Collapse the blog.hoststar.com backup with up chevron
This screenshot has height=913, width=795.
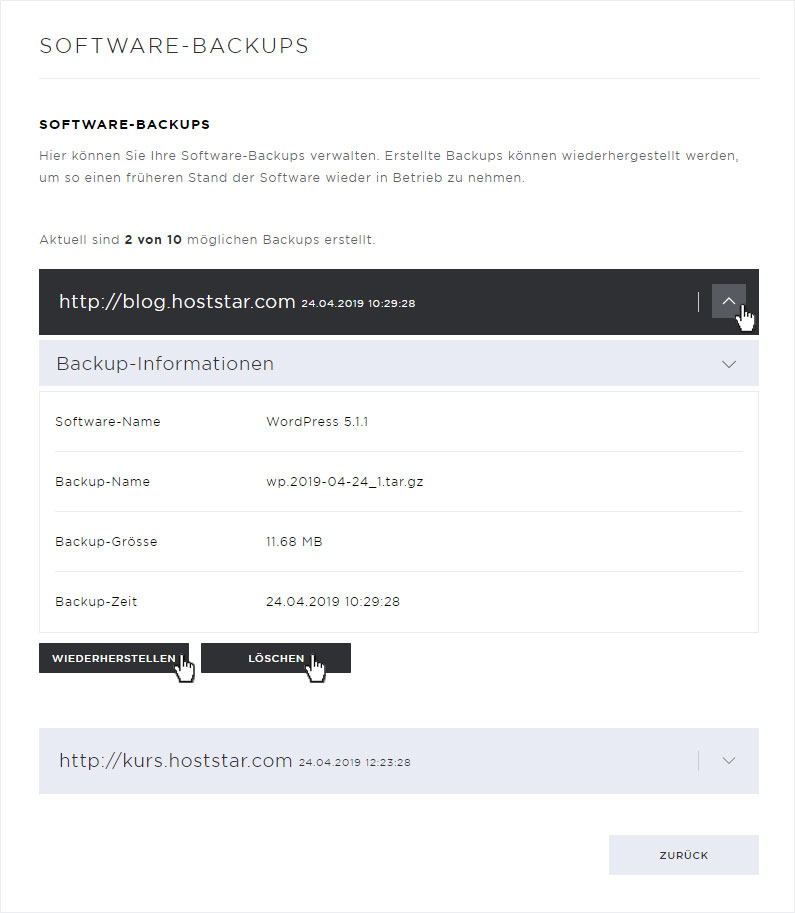[728, 301]
